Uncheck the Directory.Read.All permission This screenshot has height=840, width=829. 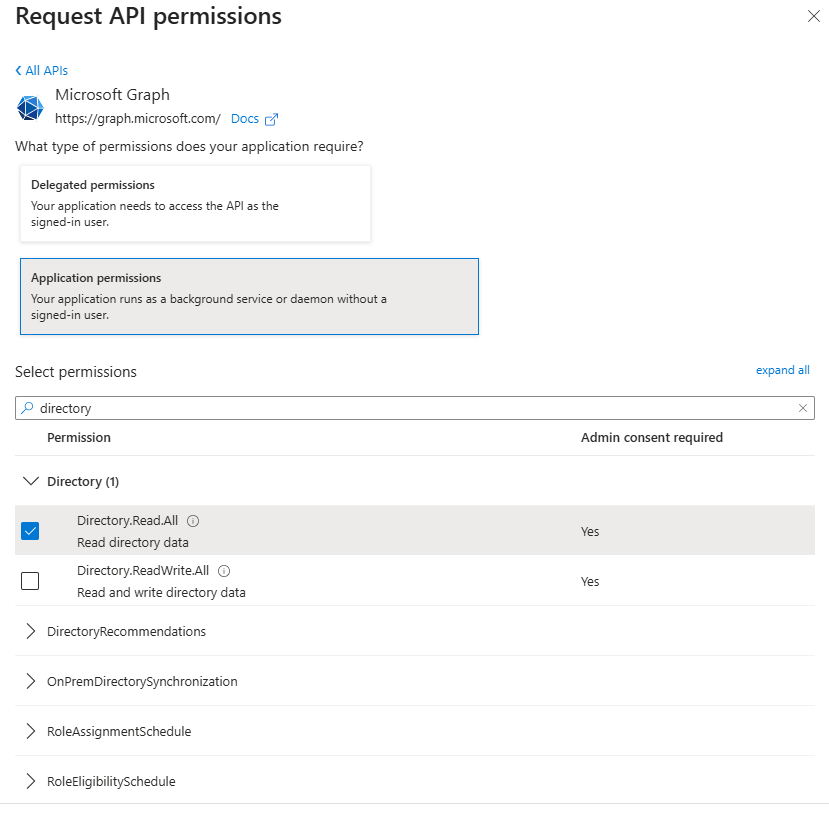(x=30, y=531)
